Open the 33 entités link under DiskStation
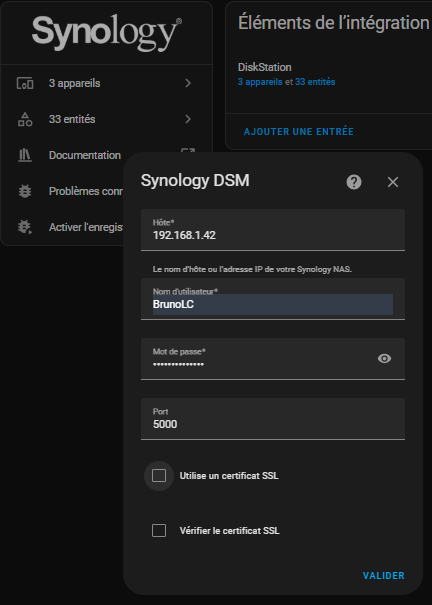This screenshot has width=432, height=605. coord(315,82)
